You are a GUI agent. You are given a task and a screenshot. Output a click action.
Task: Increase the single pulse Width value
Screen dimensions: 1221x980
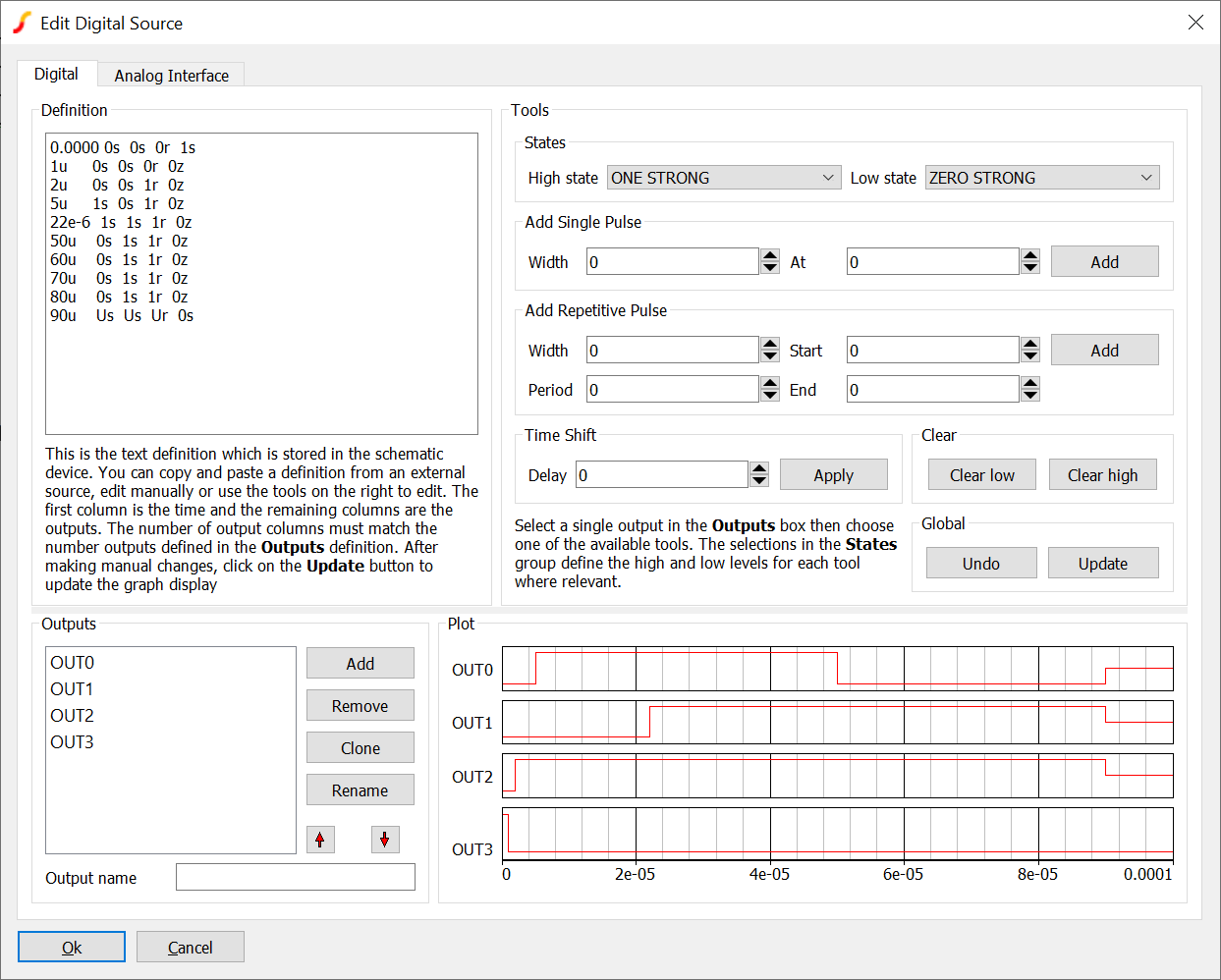click(770, 255)
